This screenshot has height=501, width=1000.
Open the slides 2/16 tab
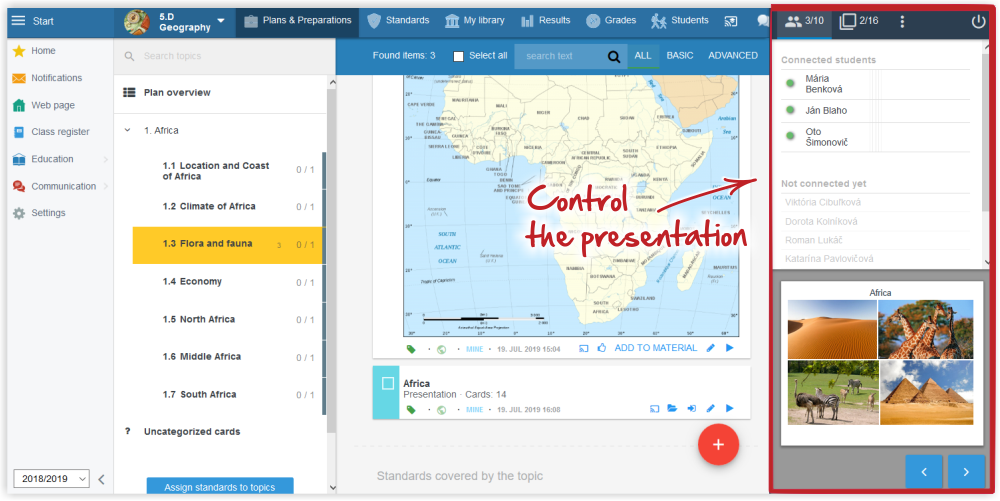click(858, 21)
